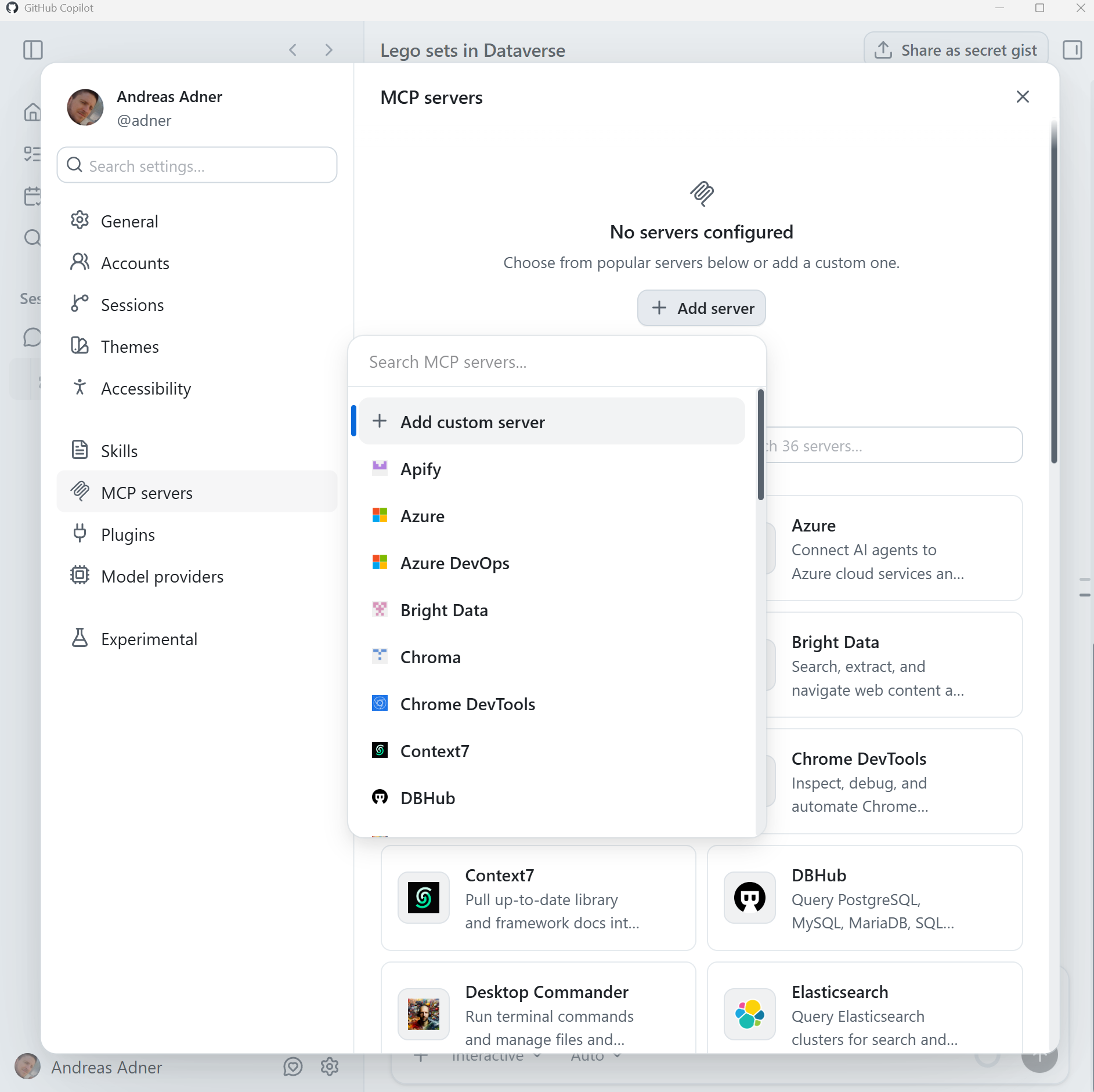Image resolution: width=1094 pixels, height=1092 pixels.
Task: Open the feedback chat icon in bottom bar
Action: (x=293, y=1066)
